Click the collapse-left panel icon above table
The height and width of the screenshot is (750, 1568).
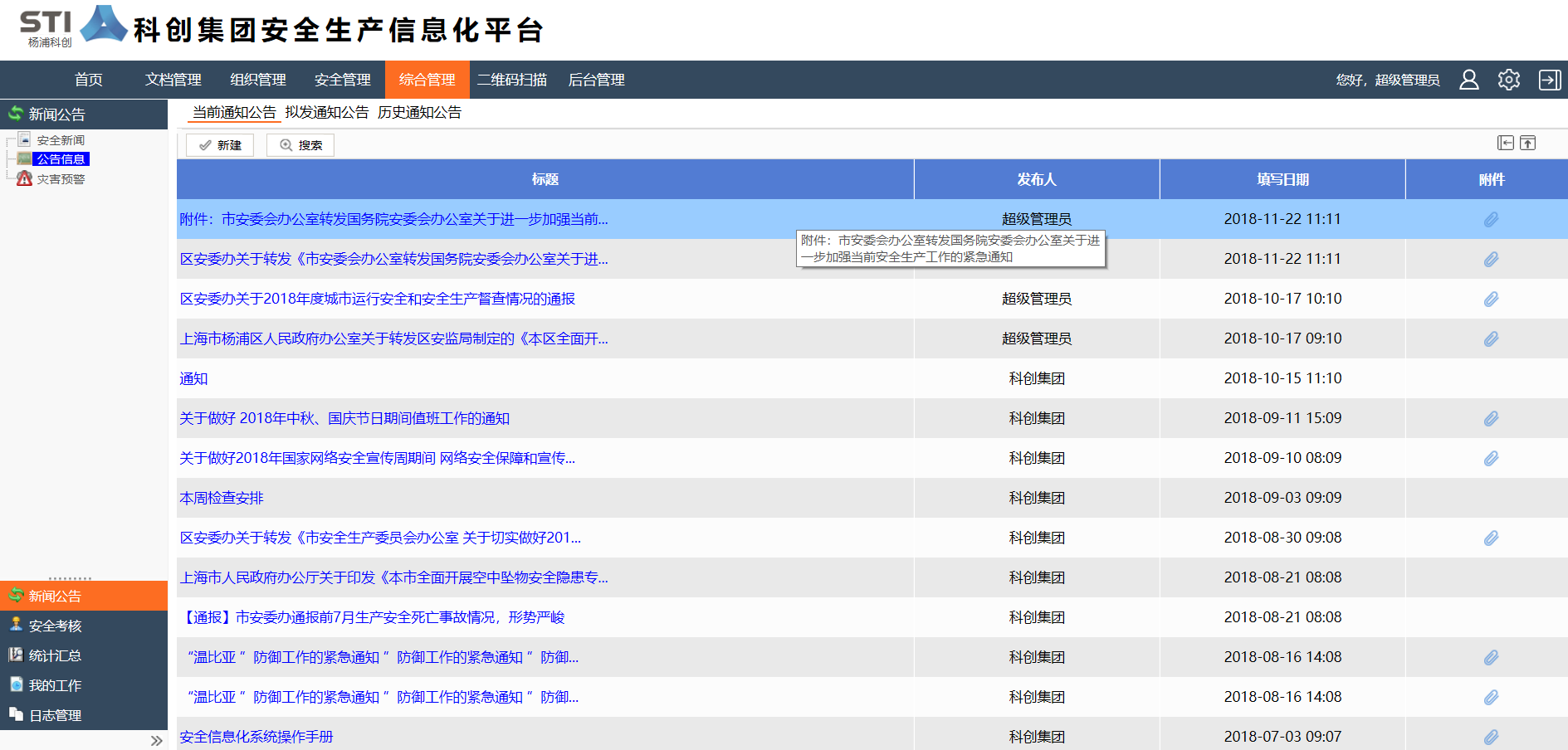point(1505,143)
